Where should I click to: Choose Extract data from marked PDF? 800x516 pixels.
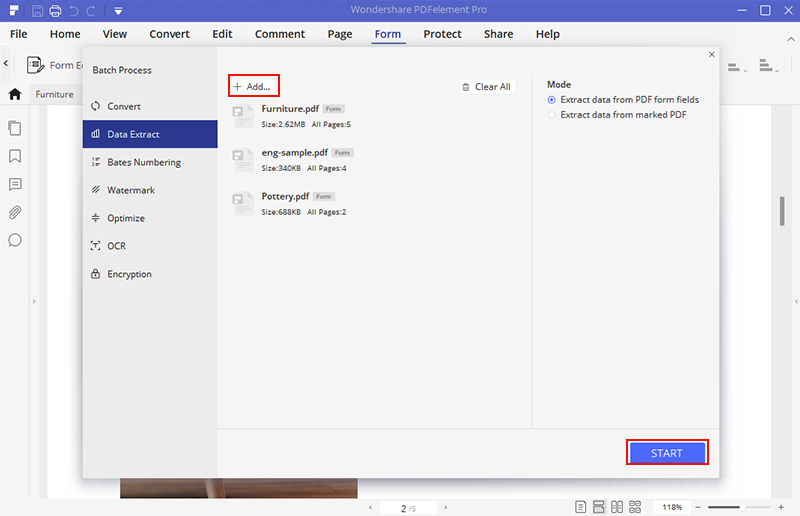(552, 115)
